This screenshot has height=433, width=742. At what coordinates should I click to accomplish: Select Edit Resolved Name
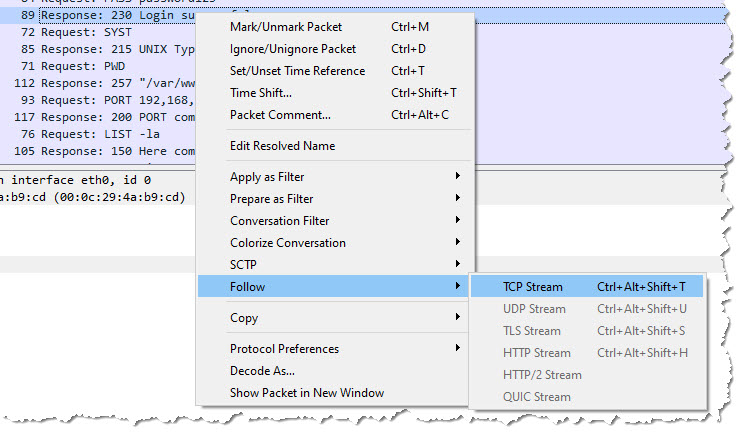point(282,146)
